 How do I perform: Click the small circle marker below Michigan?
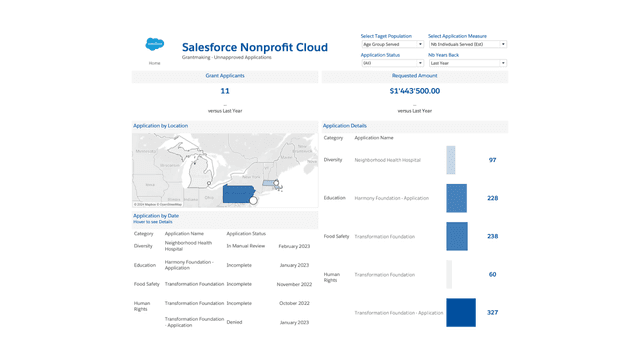[209, 183]
